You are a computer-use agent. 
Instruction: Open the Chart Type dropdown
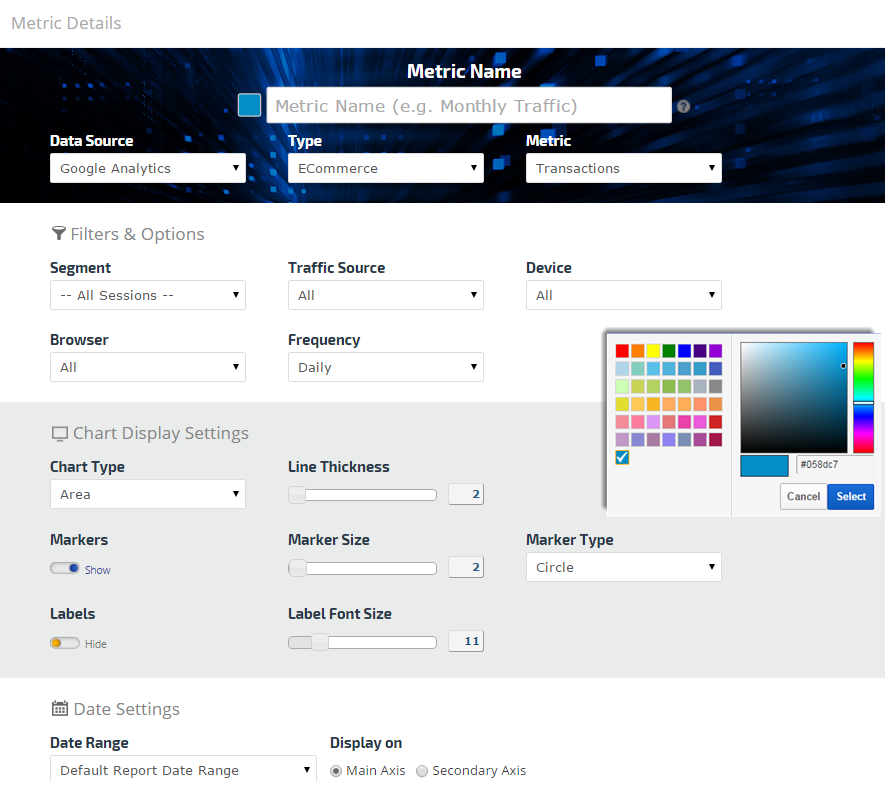click(148, 494)
